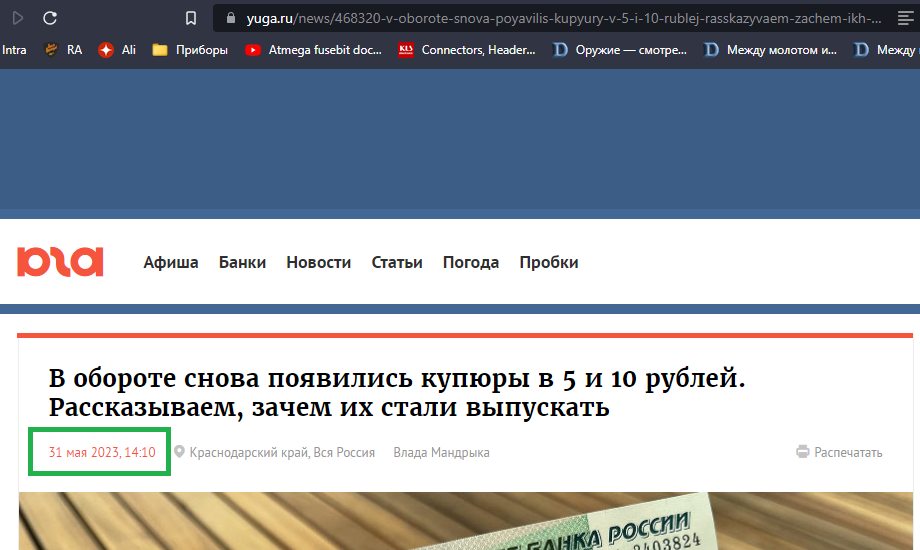Click the article headline about 5 and 10 ruble notes
Viewport: 920px width, 550px height.
tap(397, 393)
